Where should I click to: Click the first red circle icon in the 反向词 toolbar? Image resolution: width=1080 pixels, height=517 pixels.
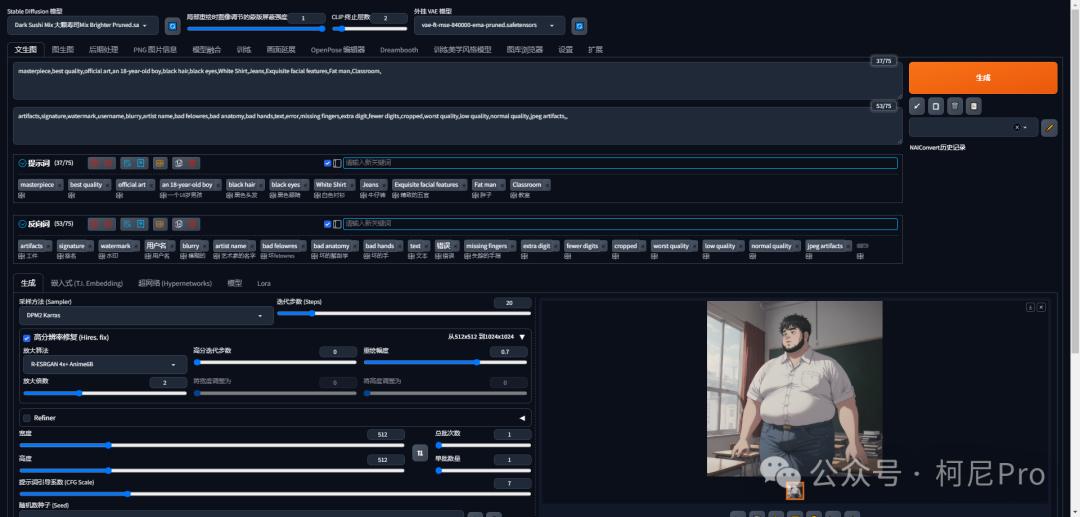(94, 224)
